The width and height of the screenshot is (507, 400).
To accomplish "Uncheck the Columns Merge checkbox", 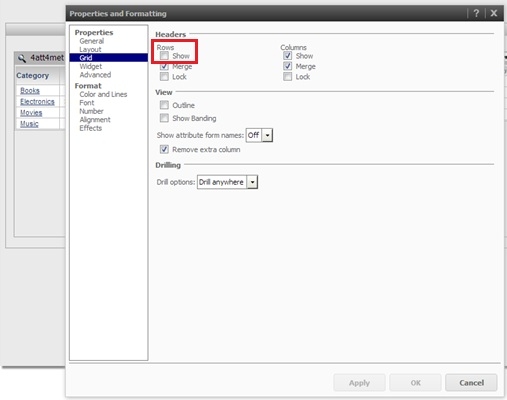I will click(287, 66).
